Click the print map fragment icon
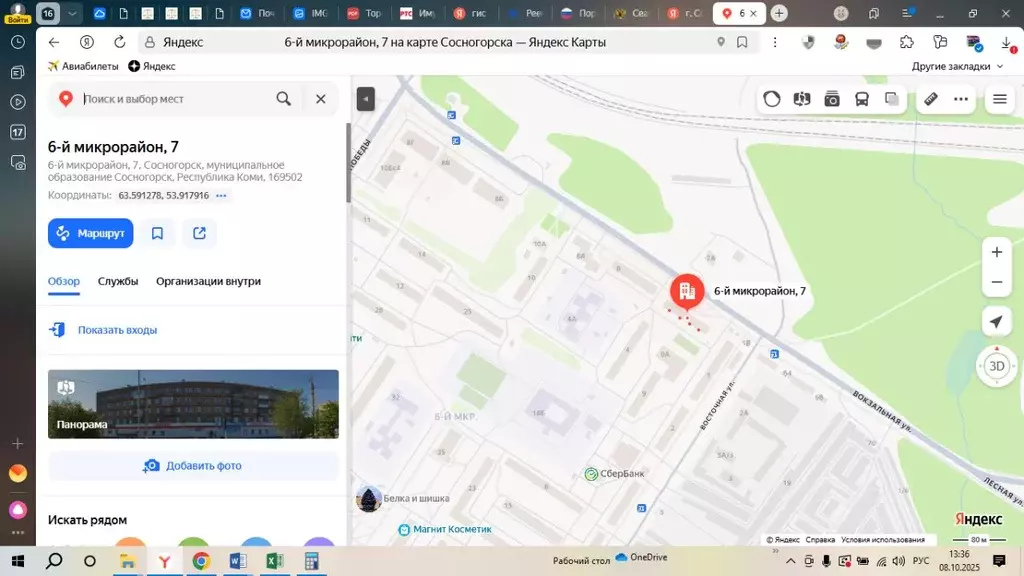 point(891,99)
